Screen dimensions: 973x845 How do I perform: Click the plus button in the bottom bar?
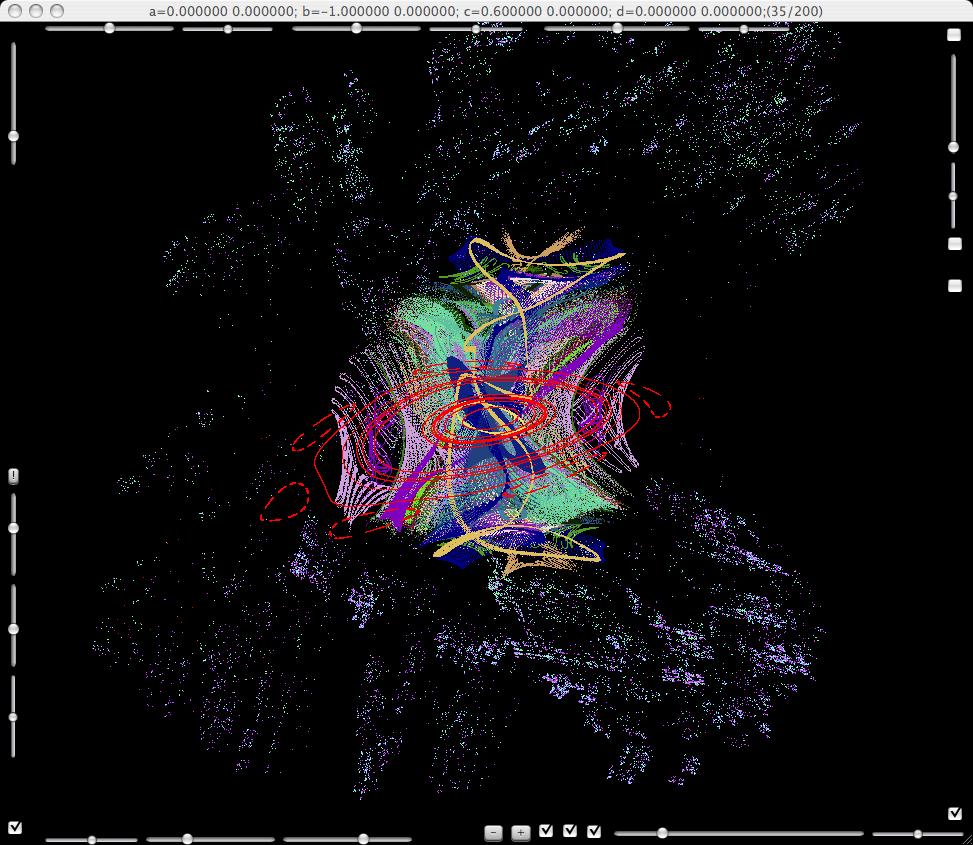pyautogui.click(x=521, y=833)
